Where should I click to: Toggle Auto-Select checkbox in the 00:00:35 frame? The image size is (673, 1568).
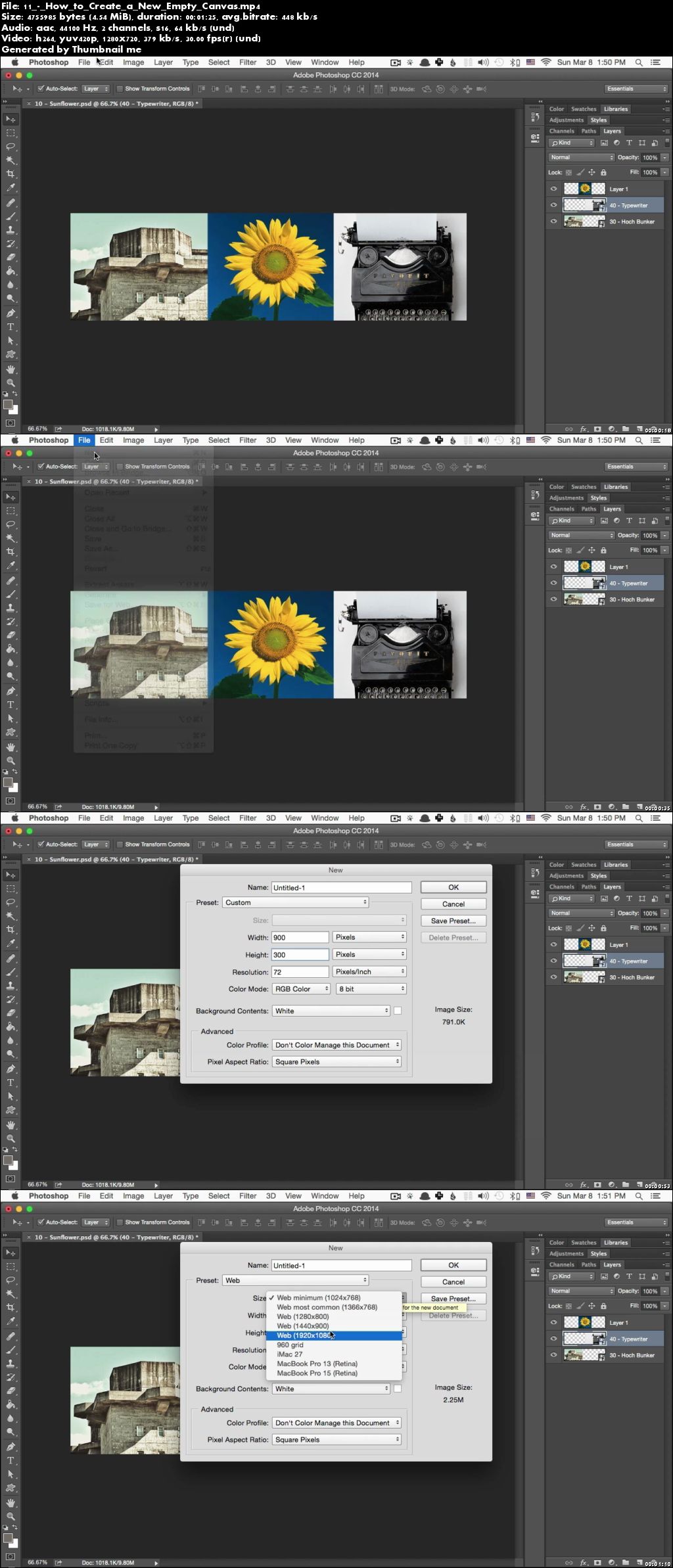41,467
